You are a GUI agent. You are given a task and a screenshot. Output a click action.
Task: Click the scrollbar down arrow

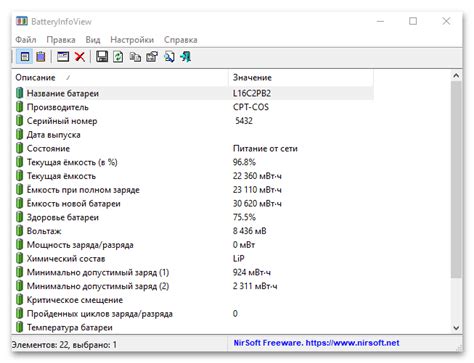point(456,328)
